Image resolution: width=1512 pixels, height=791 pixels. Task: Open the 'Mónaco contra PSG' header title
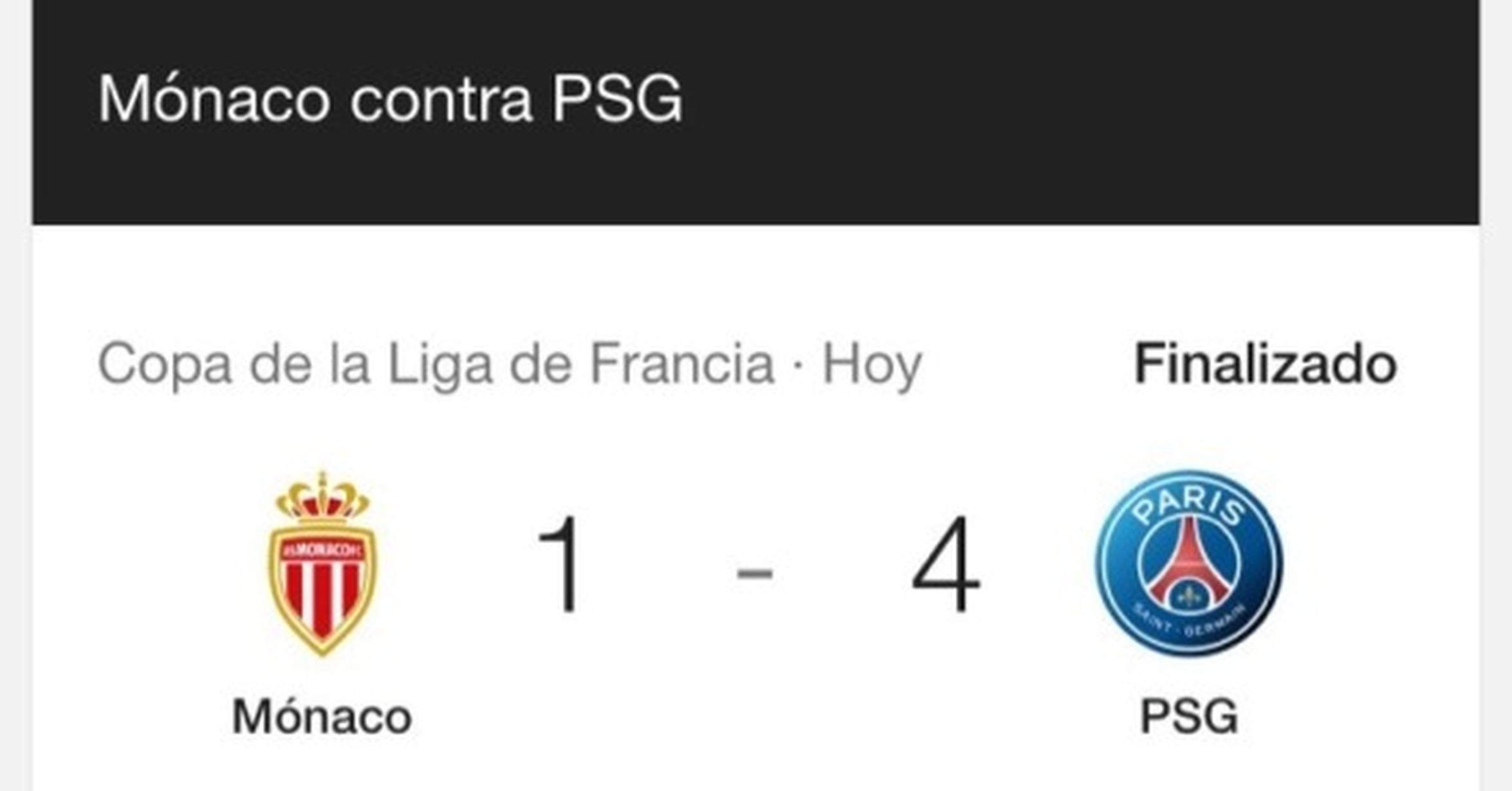pyautogui.click(x=390, y=99)
